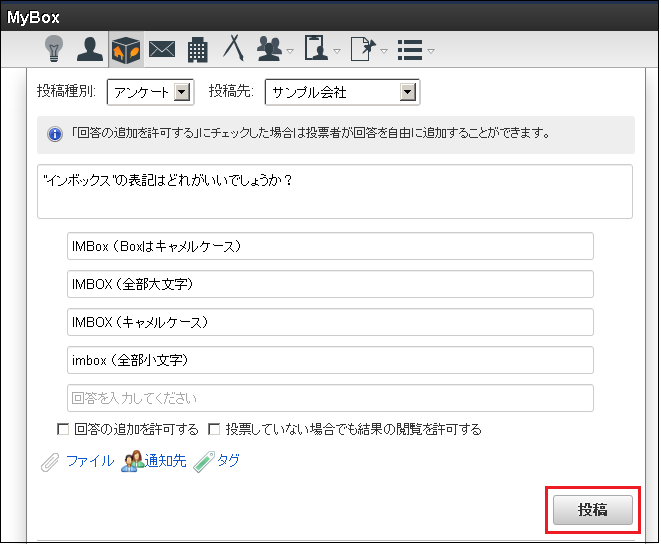
Task: Click the paperclip attachment icon
Action: [x=50, y=462]
